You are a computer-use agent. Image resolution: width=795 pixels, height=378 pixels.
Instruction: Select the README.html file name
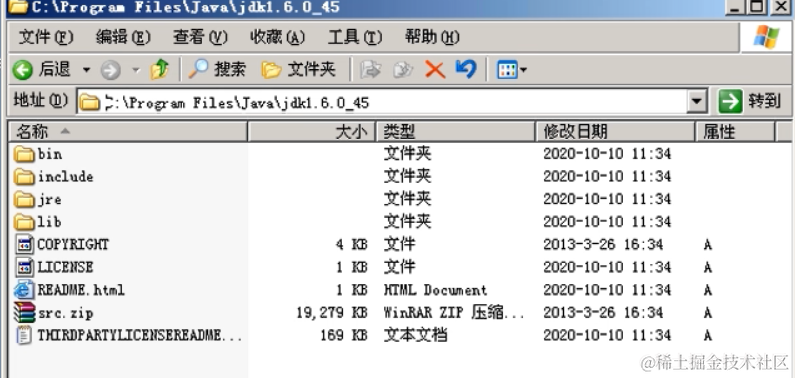coord(81,290)
